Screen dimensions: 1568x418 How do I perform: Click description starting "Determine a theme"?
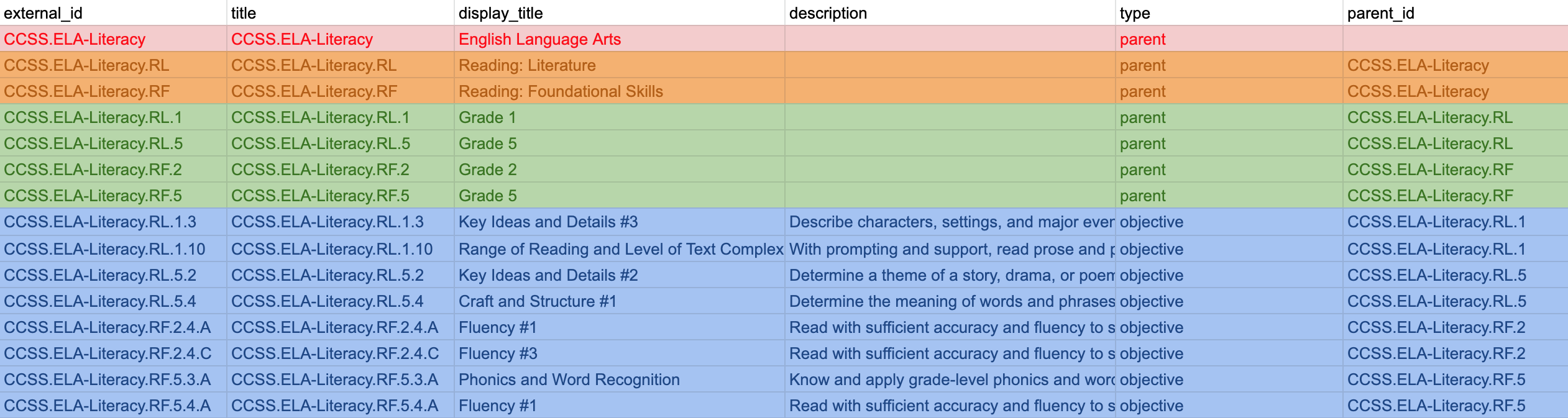click(950, 275)
